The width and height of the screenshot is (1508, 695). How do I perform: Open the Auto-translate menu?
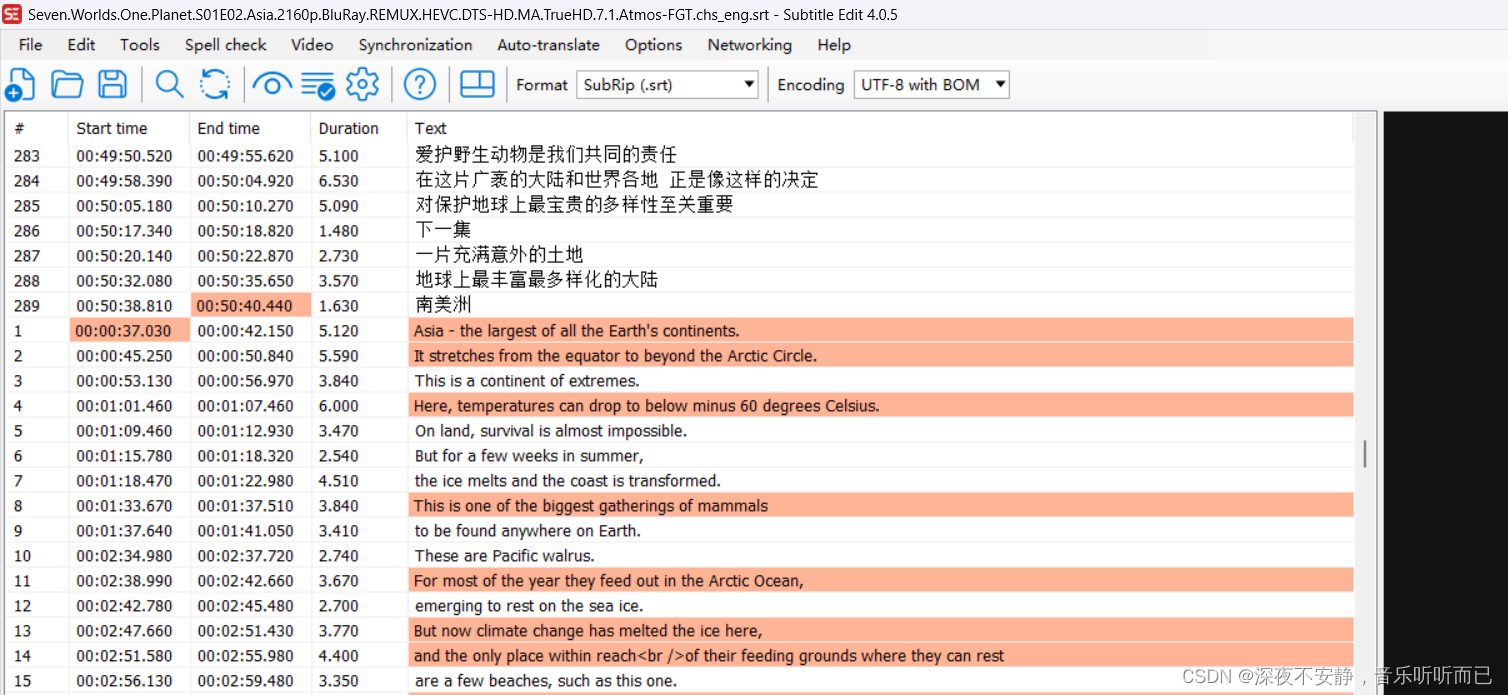[548, 45]
